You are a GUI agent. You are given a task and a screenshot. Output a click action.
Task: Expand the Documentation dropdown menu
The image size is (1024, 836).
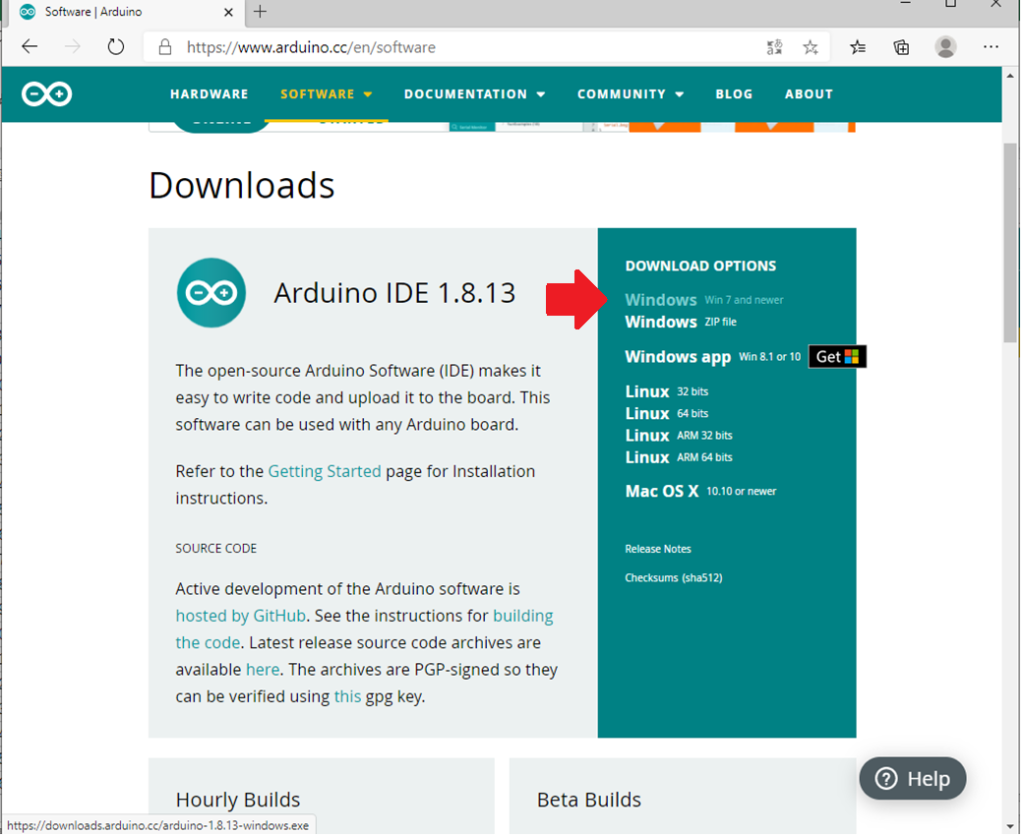point(474,94)
